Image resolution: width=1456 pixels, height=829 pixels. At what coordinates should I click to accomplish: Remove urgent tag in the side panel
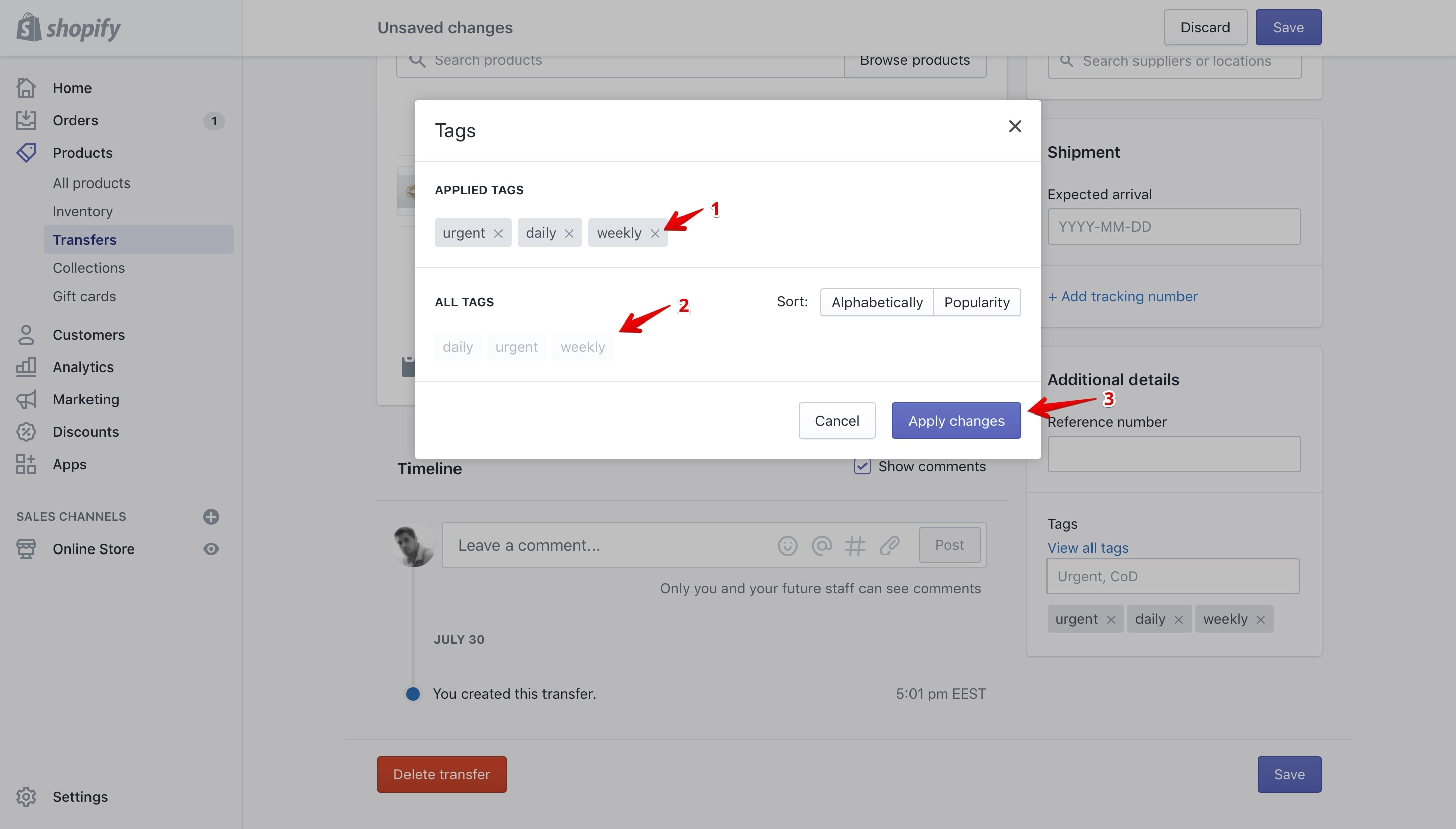click(x=1111, y=619)
